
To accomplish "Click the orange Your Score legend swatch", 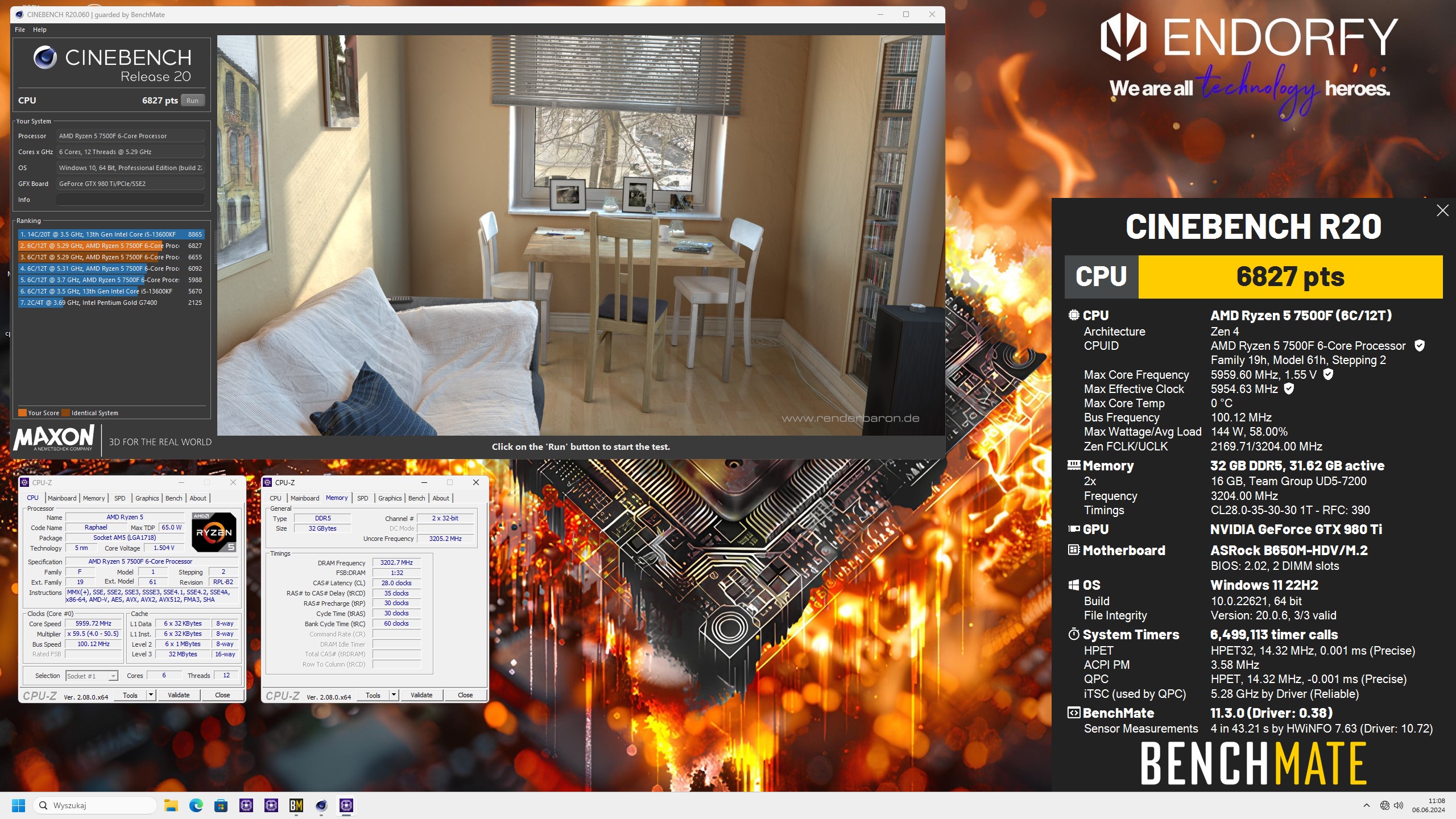I will click(x=23, y=413).
